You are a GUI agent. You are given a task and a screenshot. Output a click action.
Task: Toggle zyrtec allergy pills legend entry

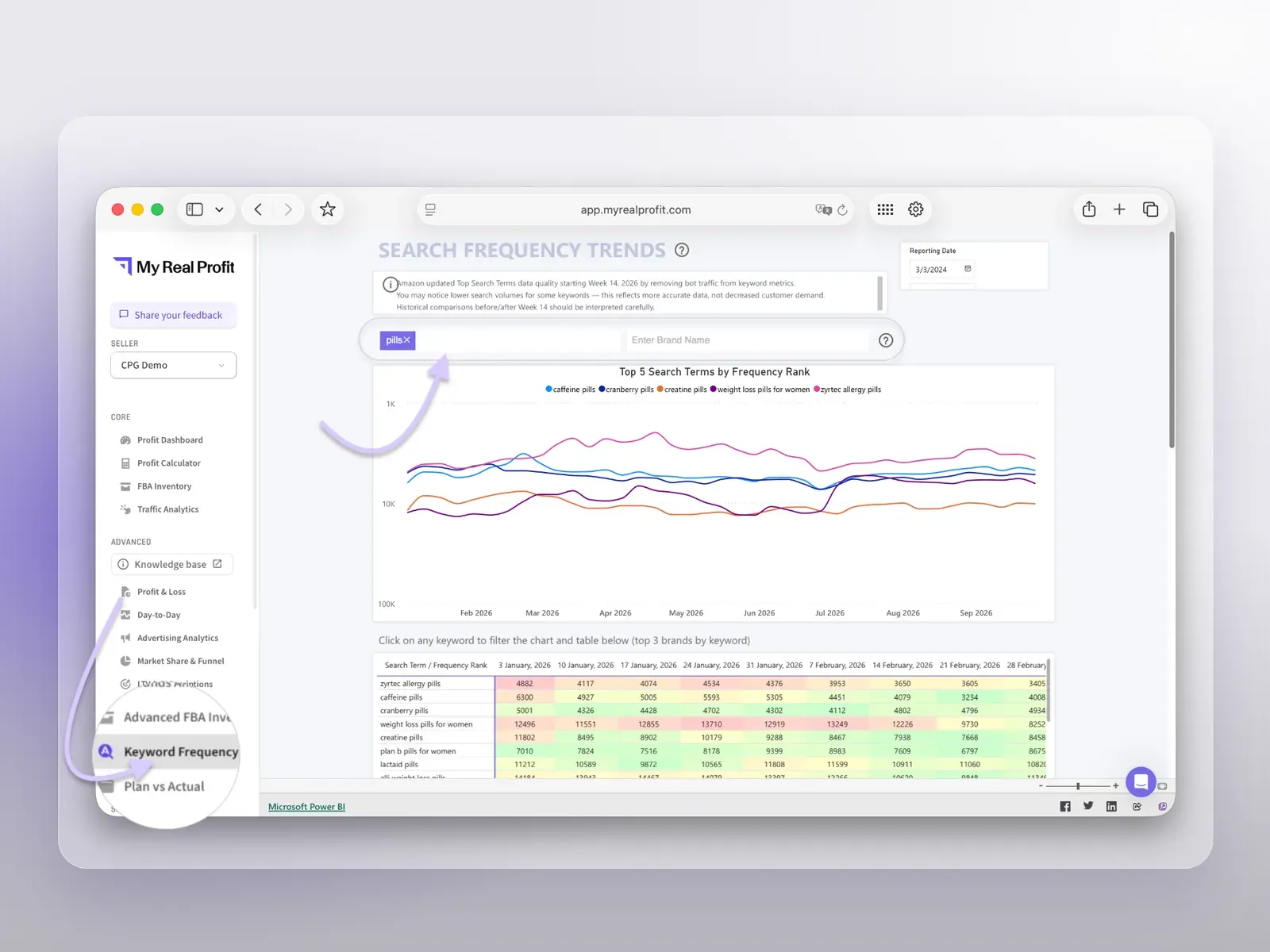click(847, 390)
